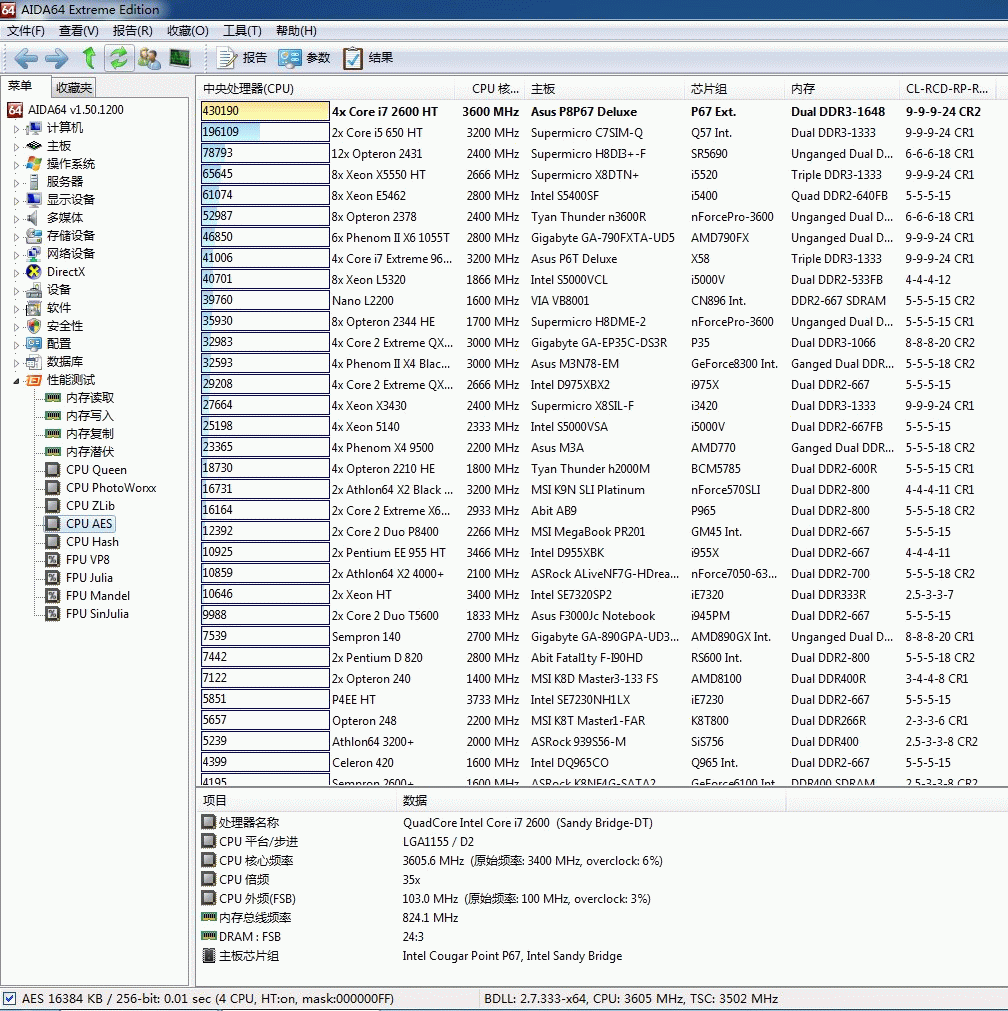Click the 430190 highlighted score bar
Viewport: 1008px width, 1011px height.
(x=265, y=111)
